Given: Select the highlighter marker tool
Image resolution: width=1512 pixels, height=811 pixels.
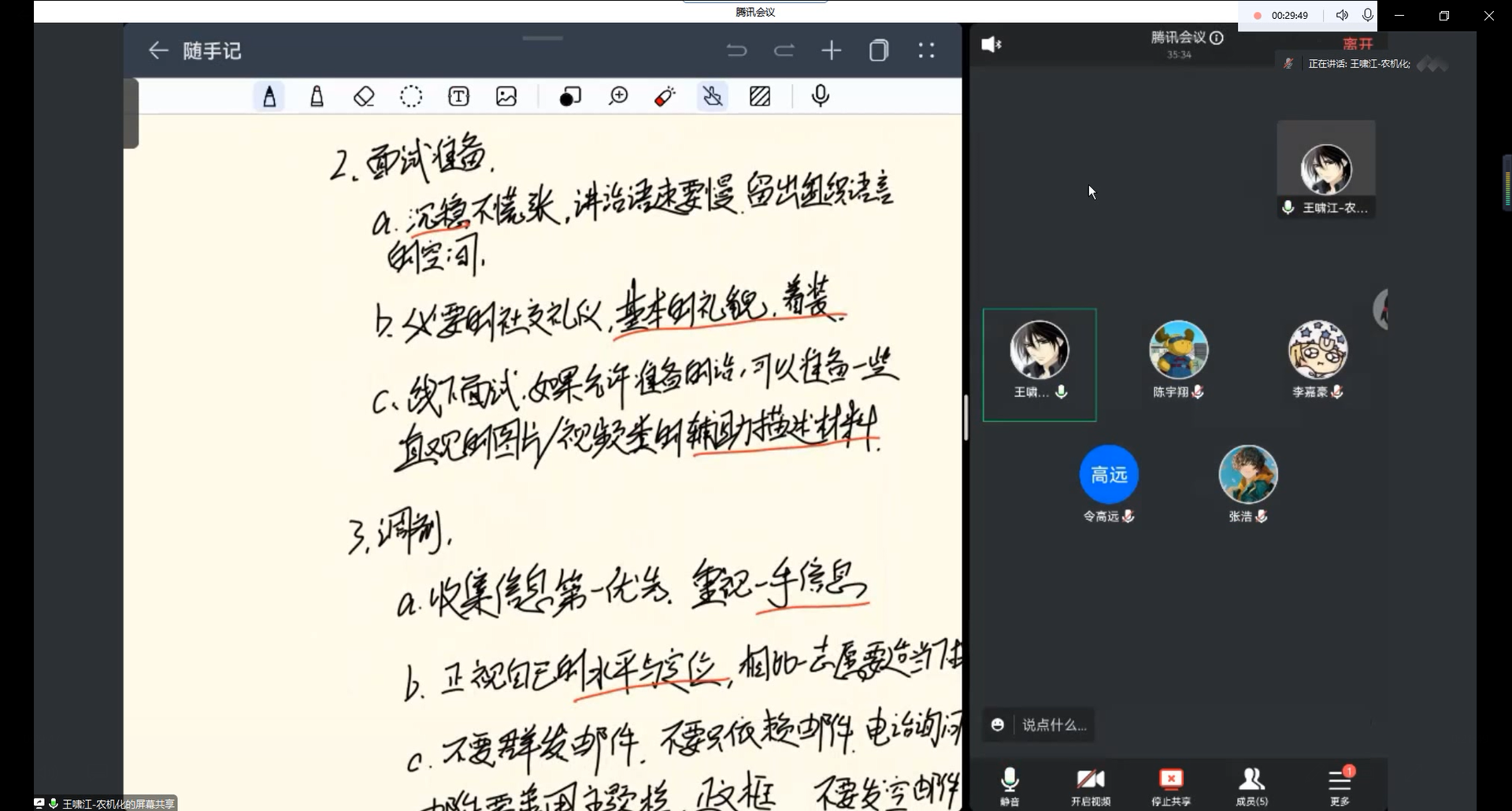Looking at the screenshot, I should [x=317, y=96].
